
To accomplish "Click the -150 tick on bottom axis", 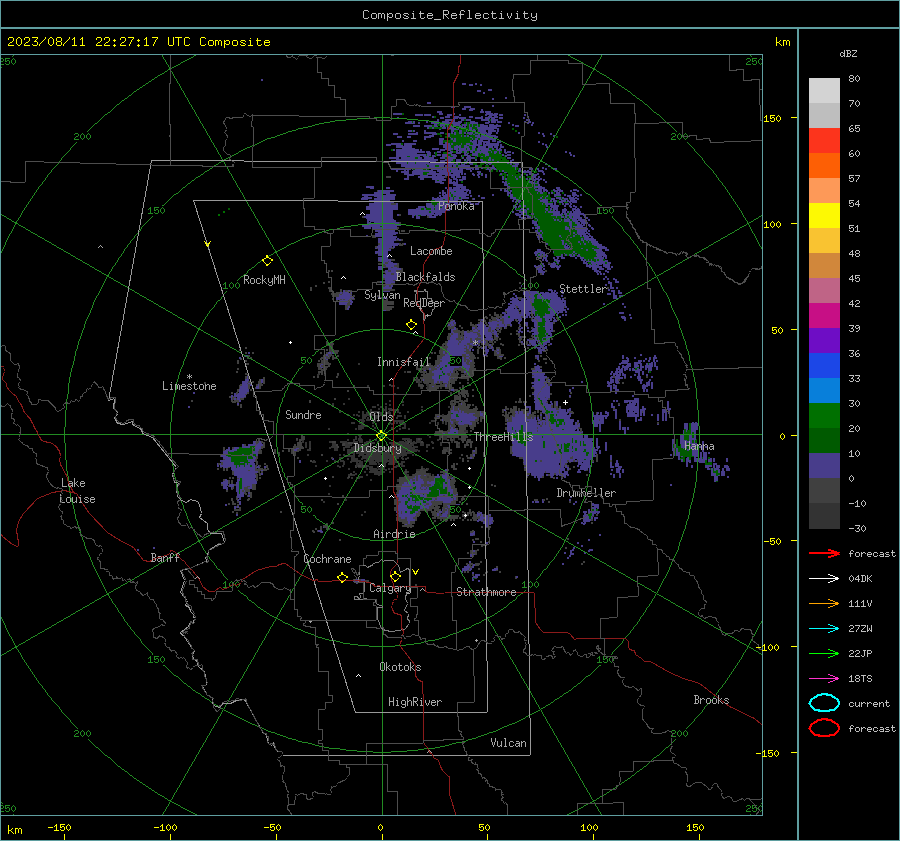I will 59,828.
